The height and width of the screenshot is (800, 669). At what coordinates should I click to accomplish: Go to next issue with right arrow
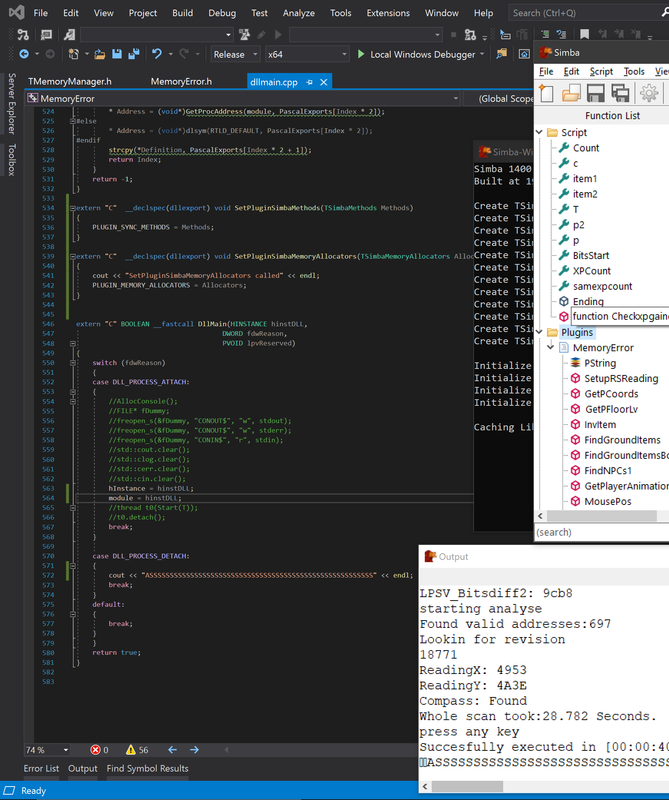(x=194, y=749)
